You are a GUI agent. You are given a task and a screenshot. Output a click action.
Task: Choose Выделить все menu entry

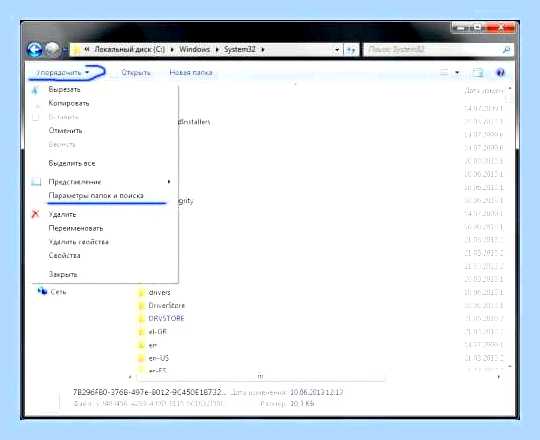[72, 163]
